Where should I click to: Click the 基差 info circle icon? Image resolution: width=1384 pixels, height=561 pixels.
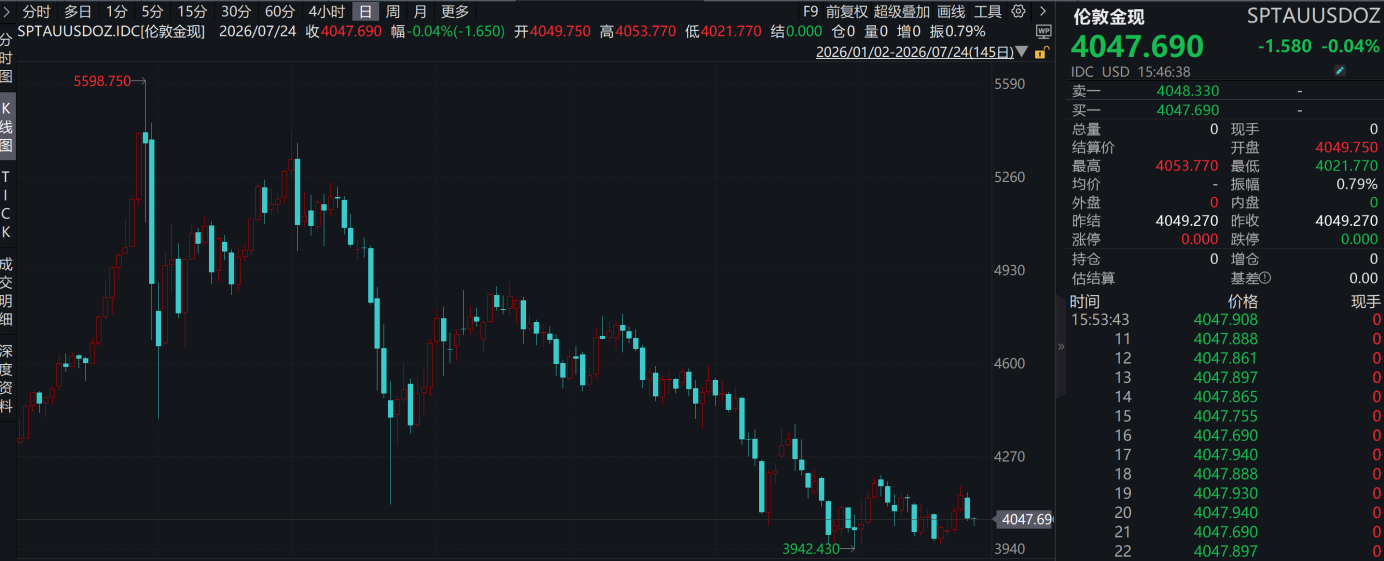pyautogui.click(x=1265, y=278)
